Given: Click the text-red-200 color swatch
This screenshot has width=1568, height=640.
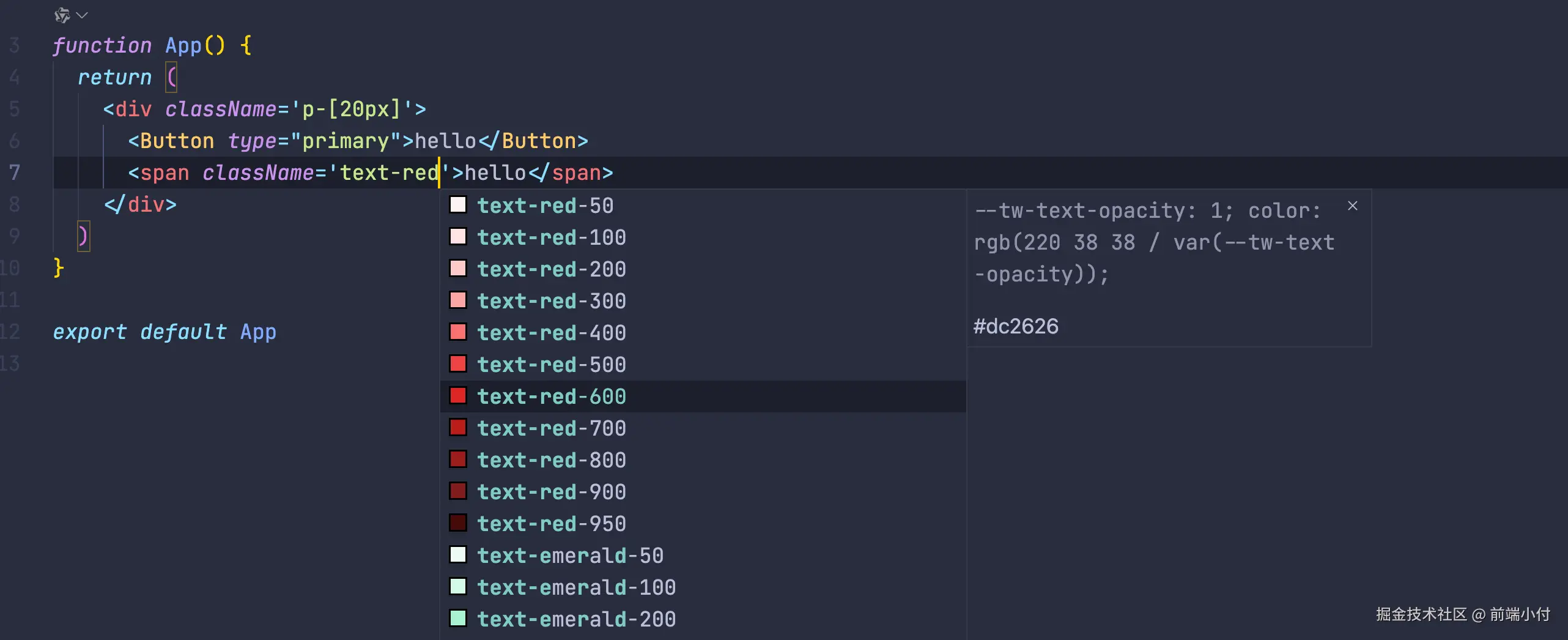Looking at the screenshot, I should pyautogui.click(x=458, y=269).
